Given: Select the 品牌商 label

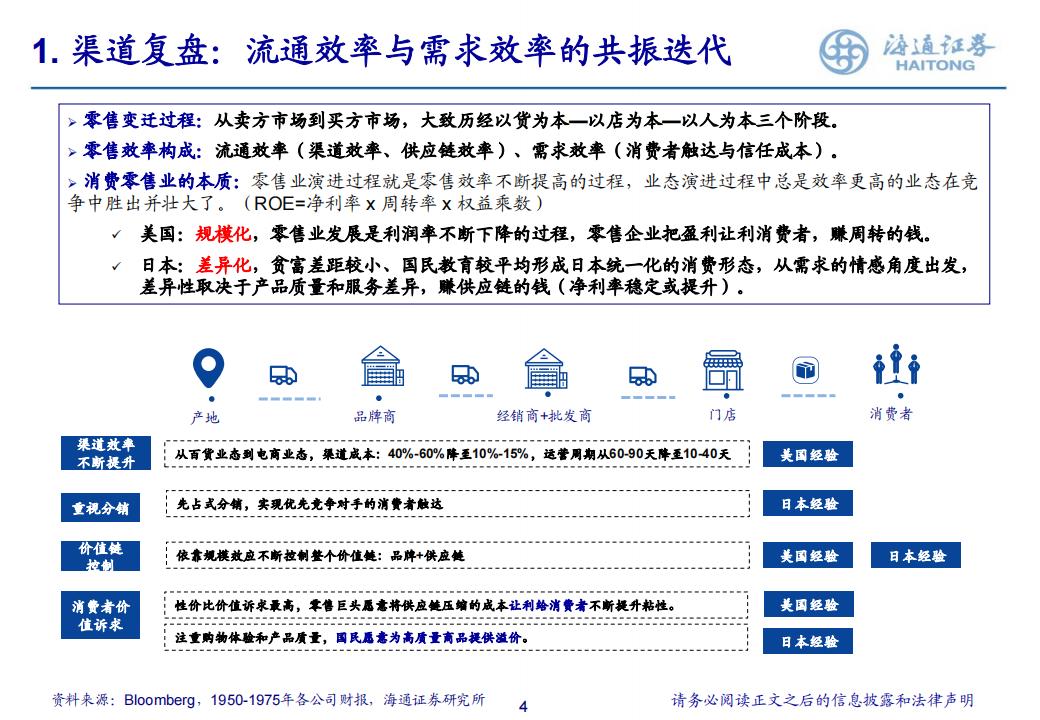Looking at the screenshot, I should (375, 416).
